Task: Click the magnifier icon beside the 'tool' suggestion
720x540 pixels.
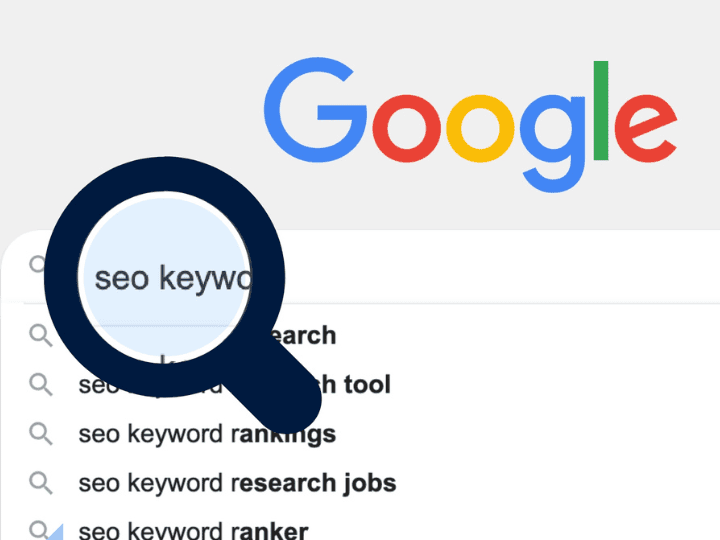Action: pyautogui.click(x=40, y=384)
